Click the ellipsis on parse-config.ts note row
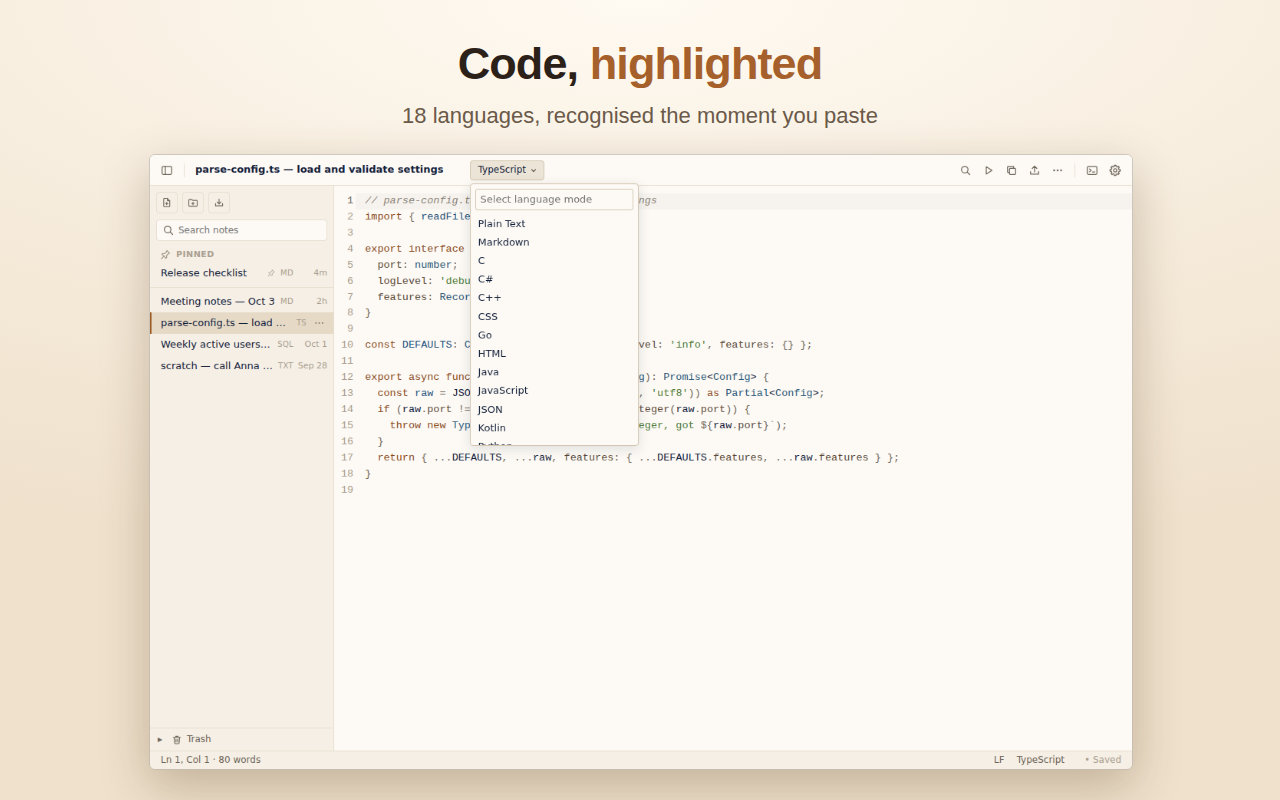 pyautogui.click(x=320, y=323)
